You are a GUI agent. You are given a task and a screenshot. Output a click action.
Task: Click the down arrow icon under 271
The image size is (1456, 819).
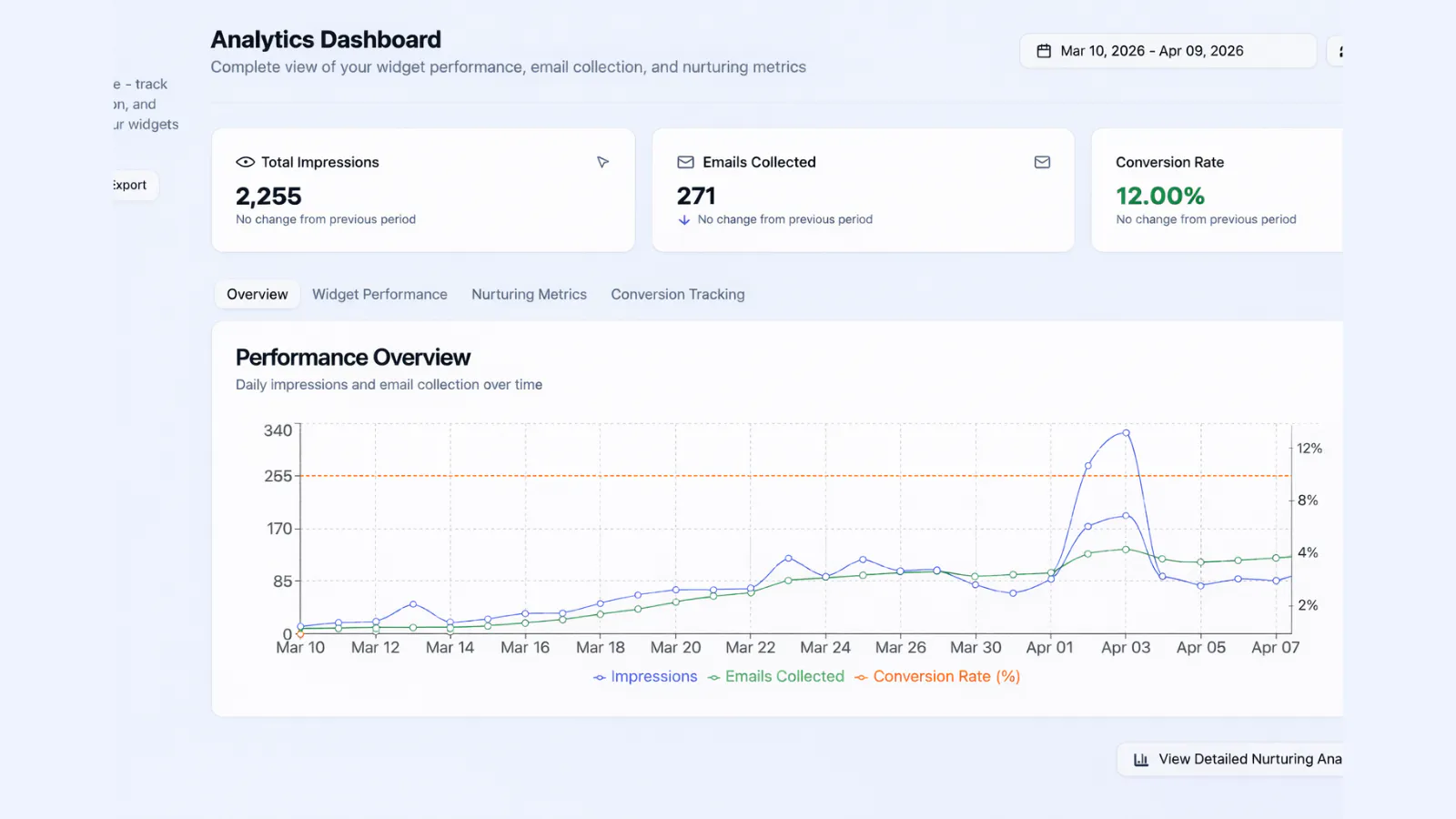tap(684, 220)
